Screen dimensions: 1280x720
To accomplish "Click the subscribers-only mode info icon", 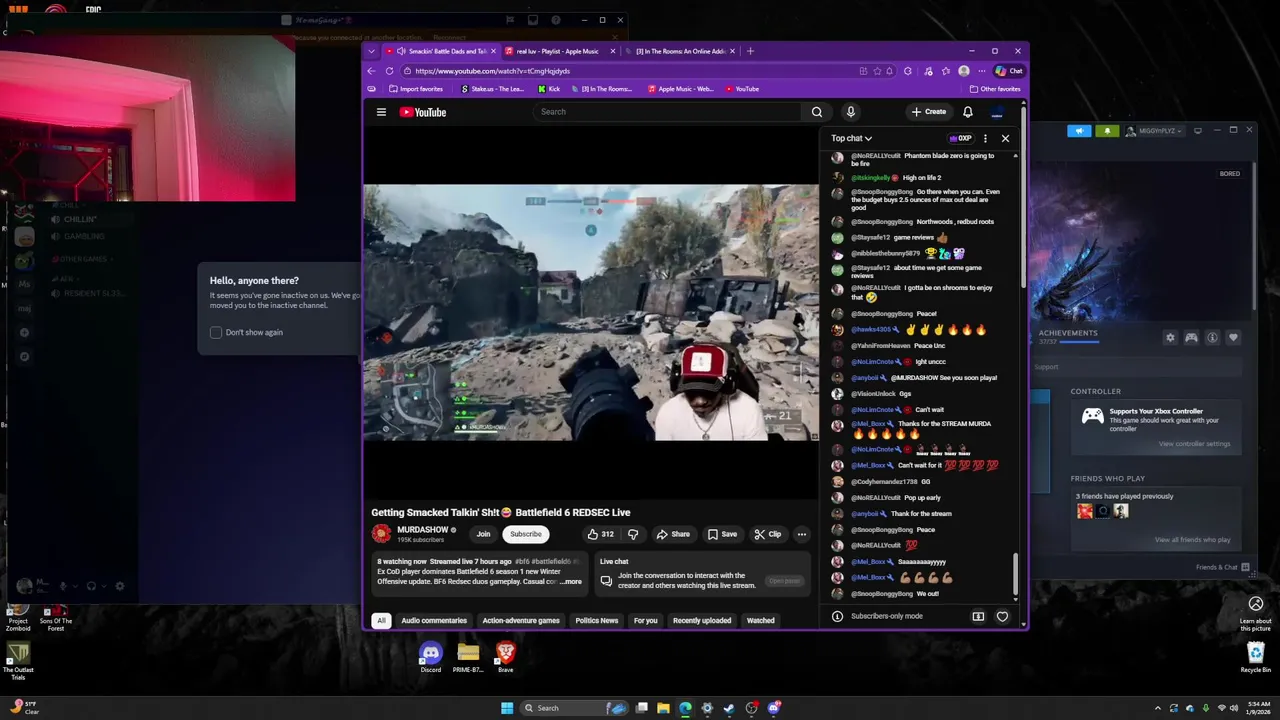I will (x=837, y=616).
